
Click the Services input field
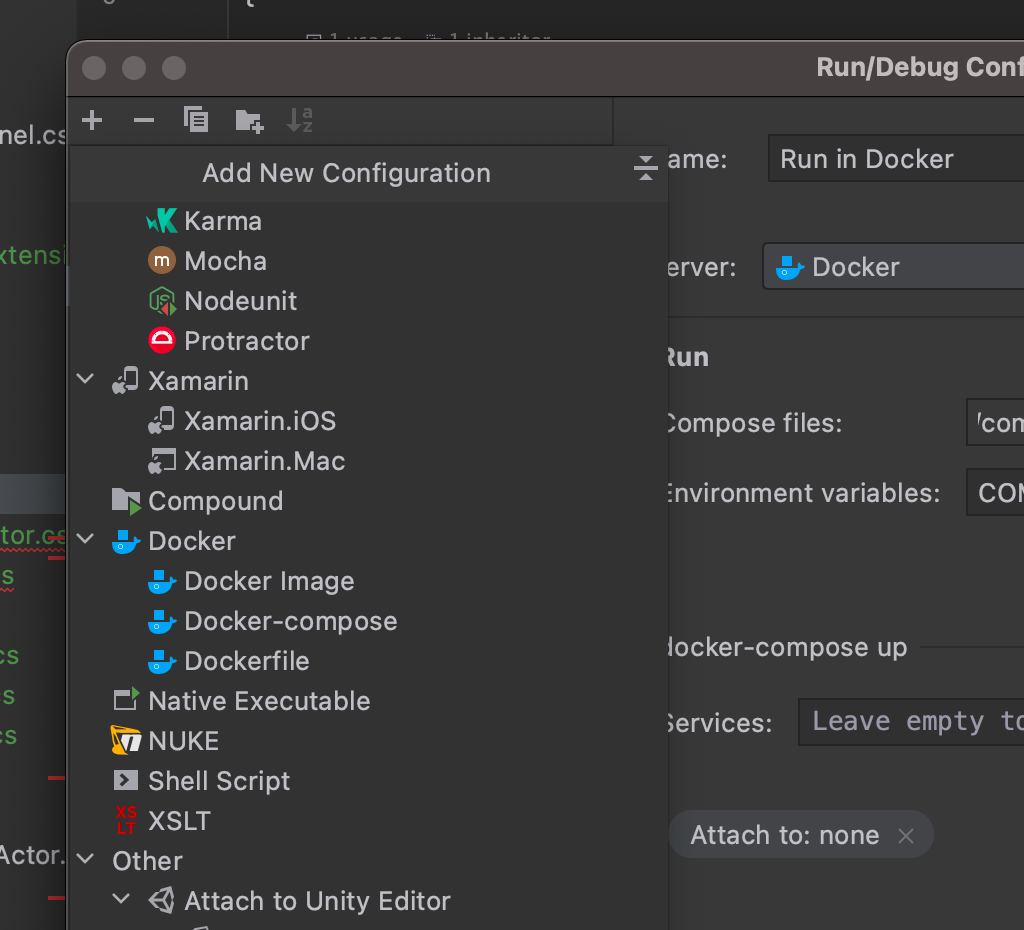911,722
